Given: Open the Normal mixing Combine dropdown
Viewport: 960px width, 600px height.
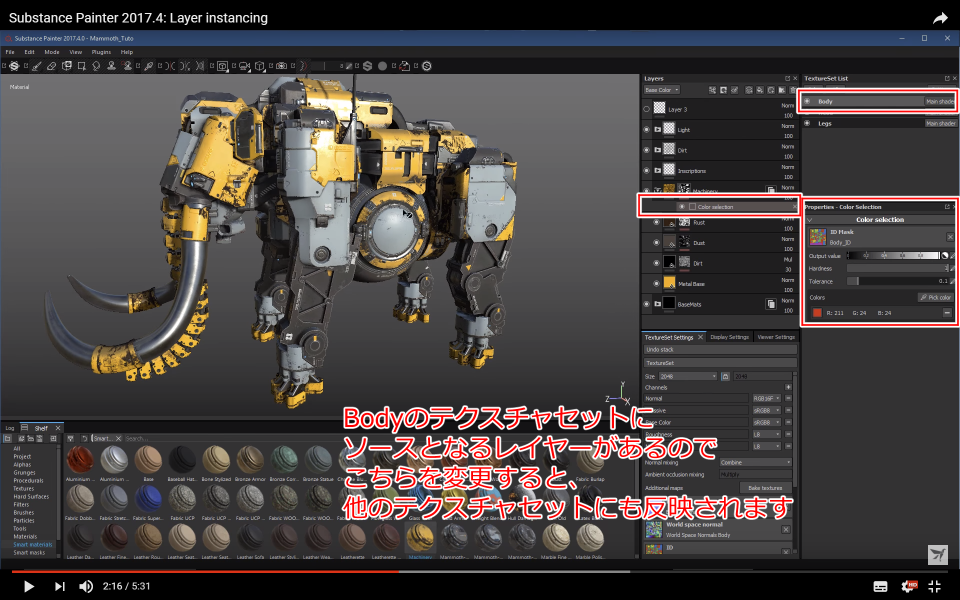Looking at the screenshot, I should (x=755, y=463).
